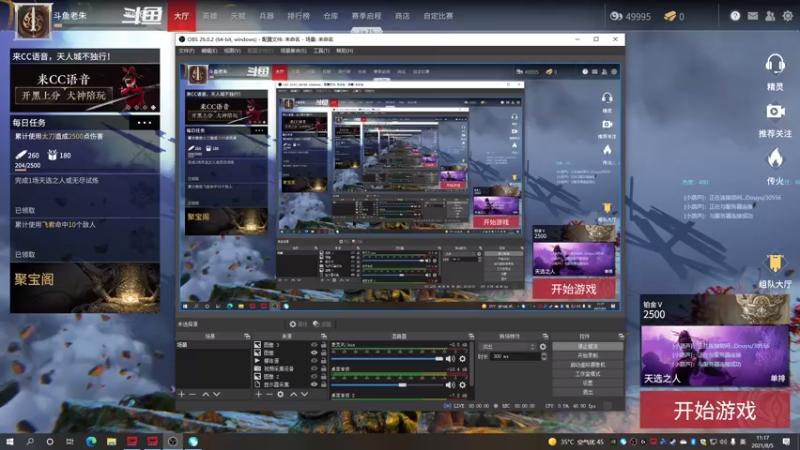
Task: Pop out the OBS sources dock panel
Action: click(x=323, y=336)
